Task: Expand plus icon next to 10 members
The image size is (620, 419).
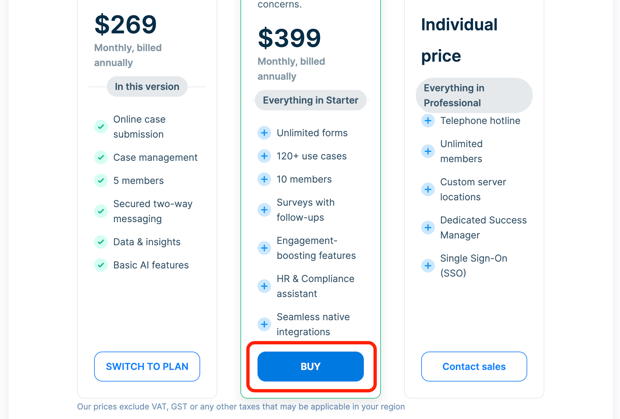Action: coord(264,179)
